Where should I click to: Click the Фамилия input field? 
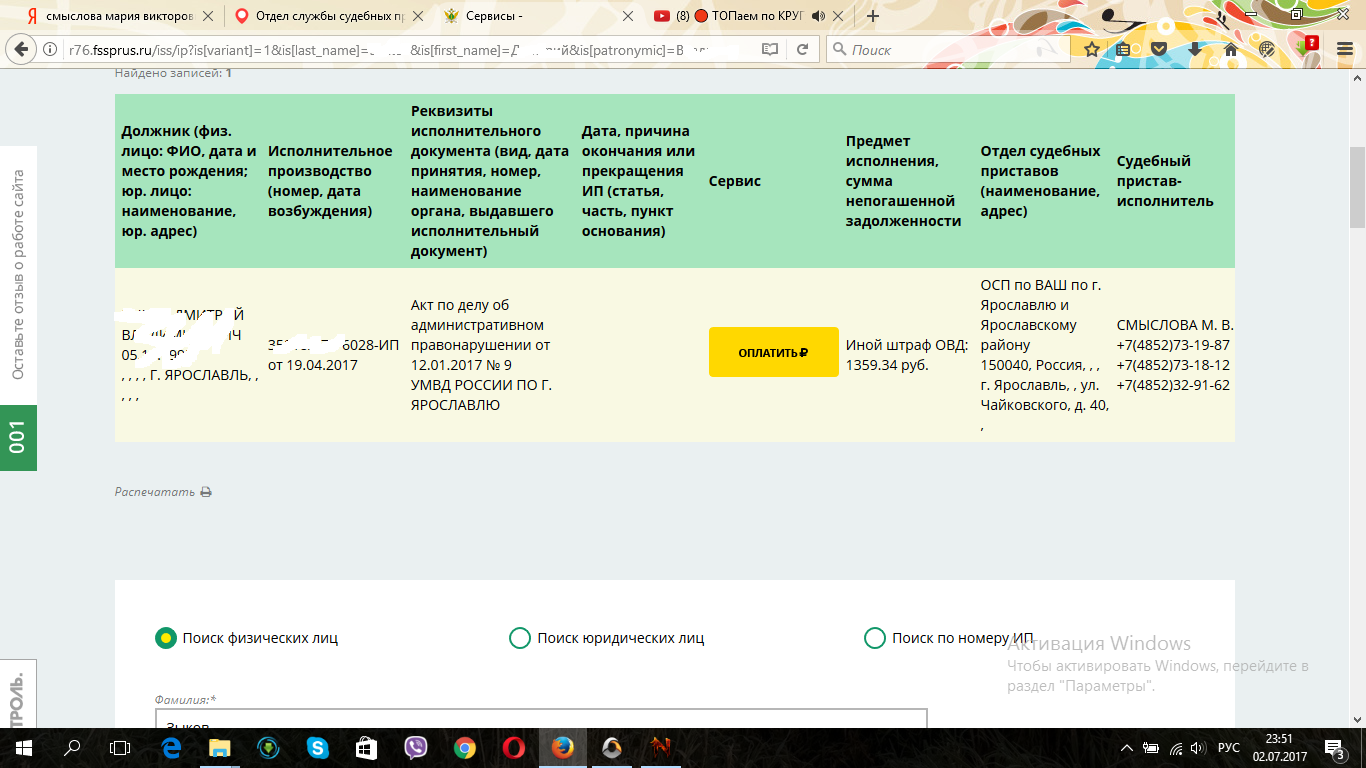541,719
